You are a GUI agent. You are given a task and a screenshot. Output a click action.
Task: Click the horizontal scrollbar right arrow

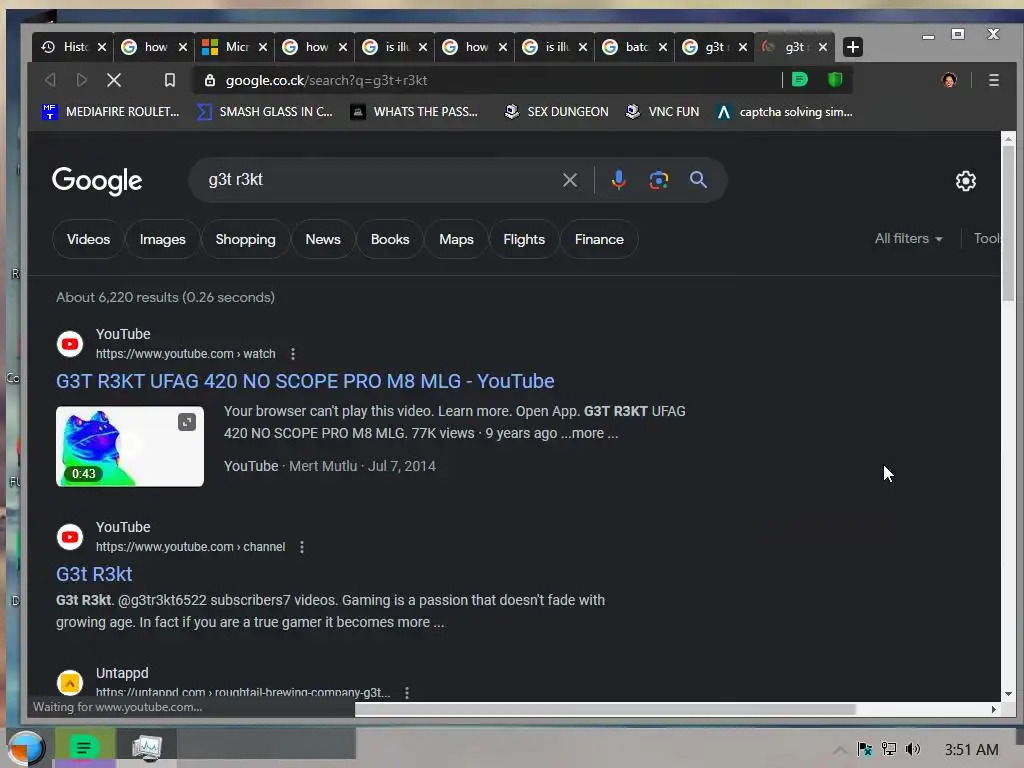click(993, 709)
